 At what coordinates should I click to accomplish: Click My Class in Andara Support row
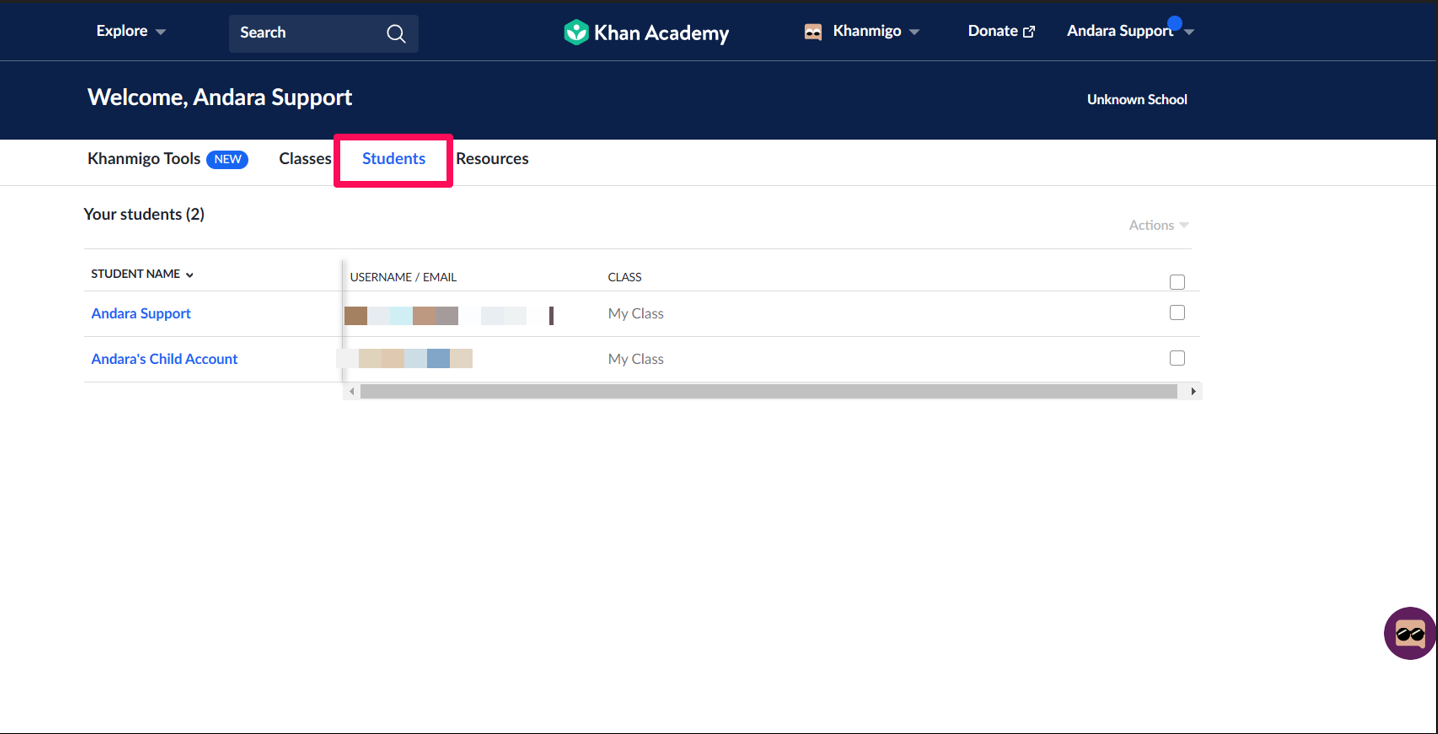coord(636,313)
